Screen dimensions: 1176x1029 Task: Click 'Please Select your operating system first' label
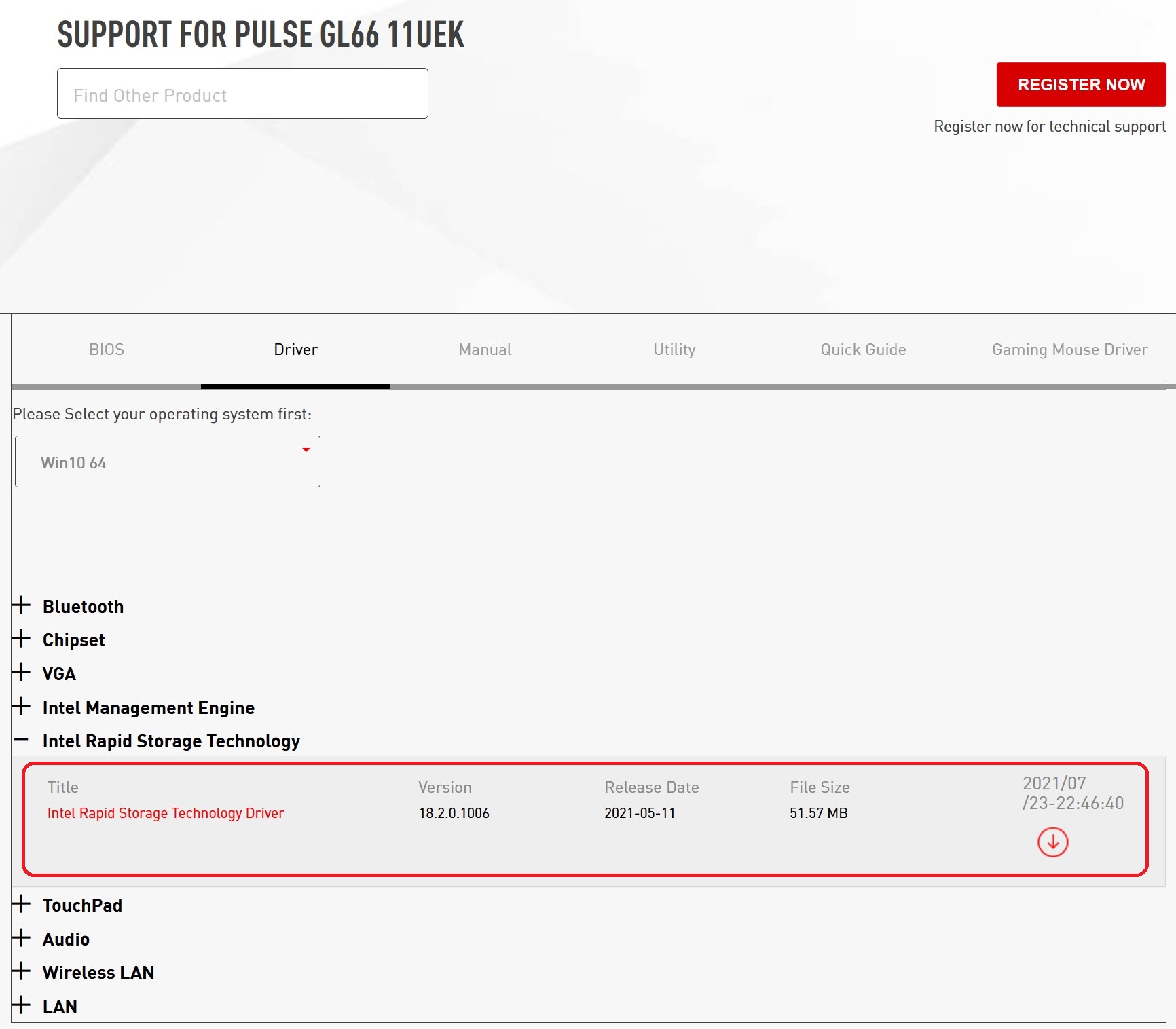tap(162, 414)
